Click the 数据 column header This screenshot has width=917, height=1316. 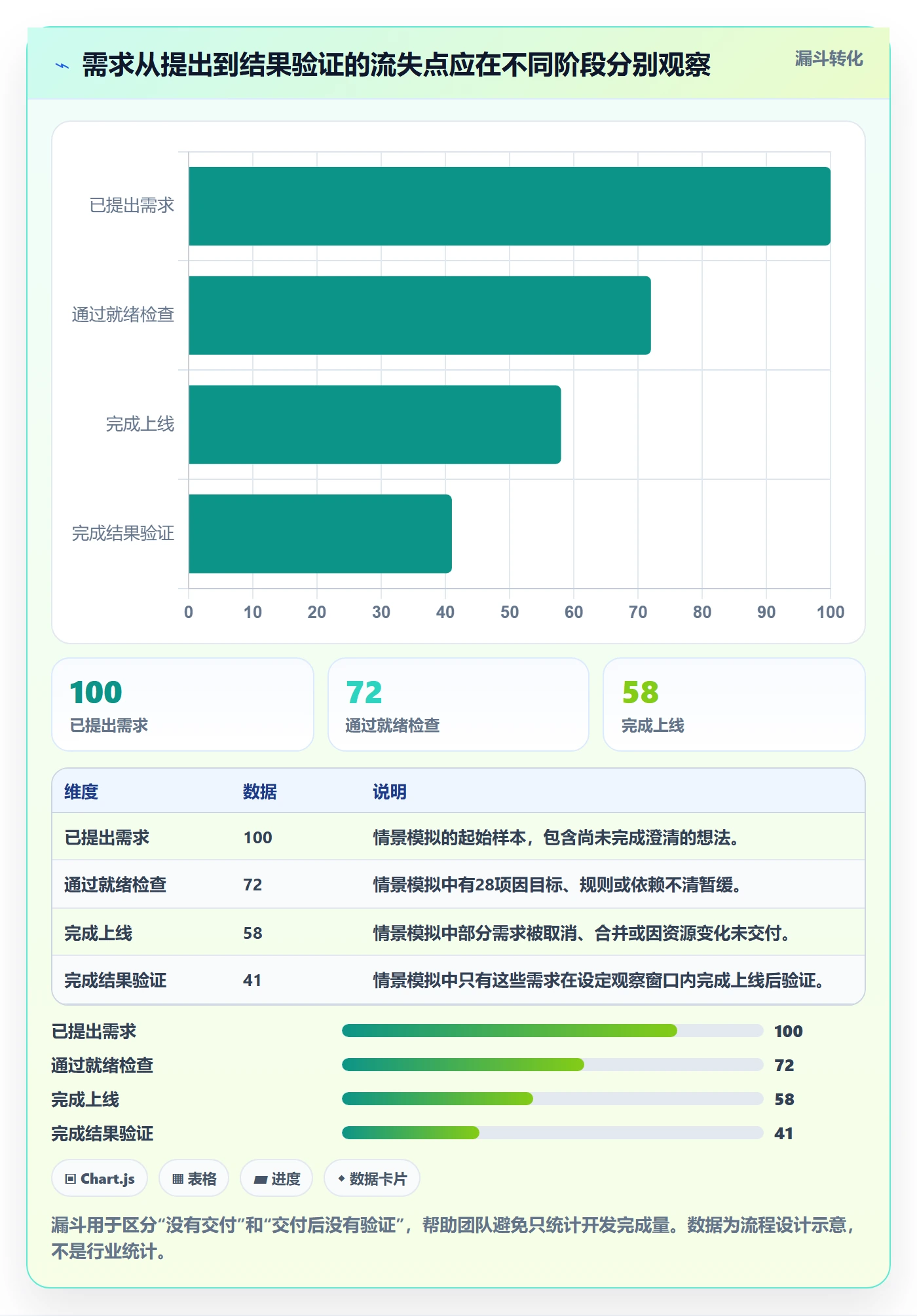point(260,792)
